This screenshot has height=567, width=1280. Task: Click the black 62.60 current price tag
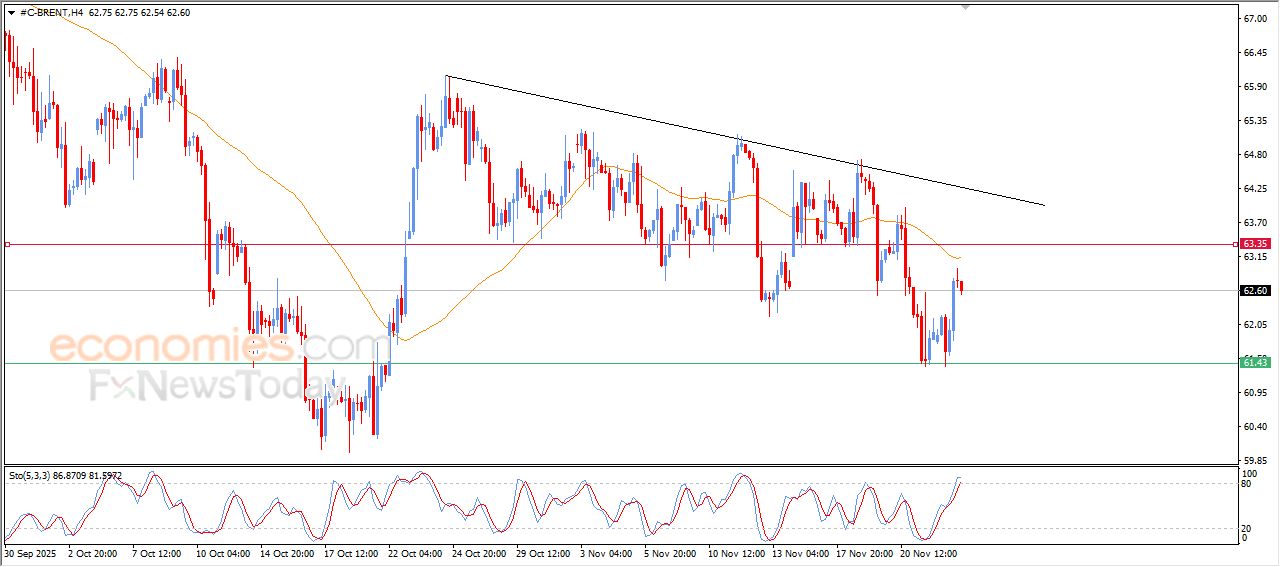click(1255, 291)
